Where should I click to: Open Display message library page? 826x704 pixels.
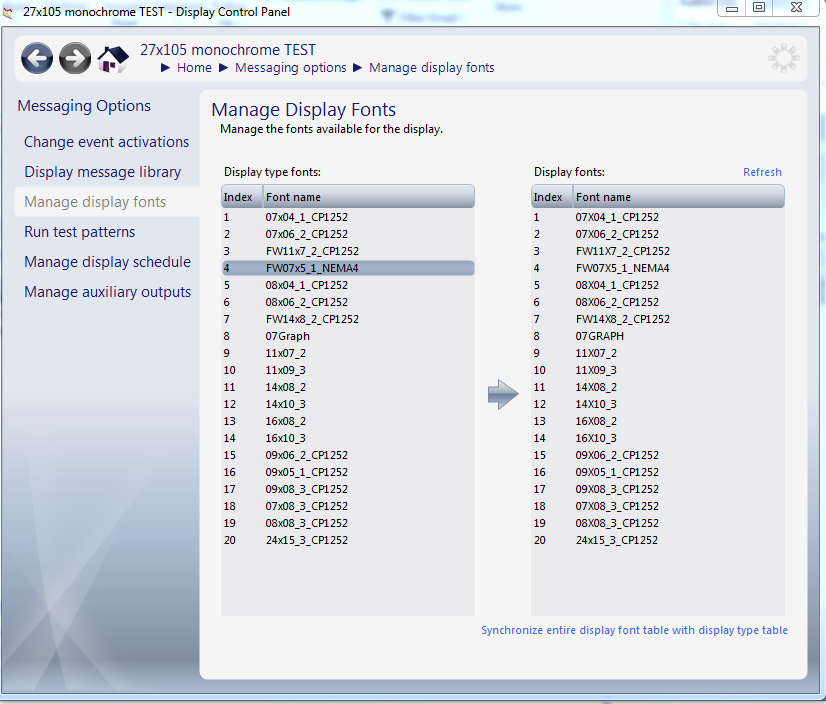(102, 172)
